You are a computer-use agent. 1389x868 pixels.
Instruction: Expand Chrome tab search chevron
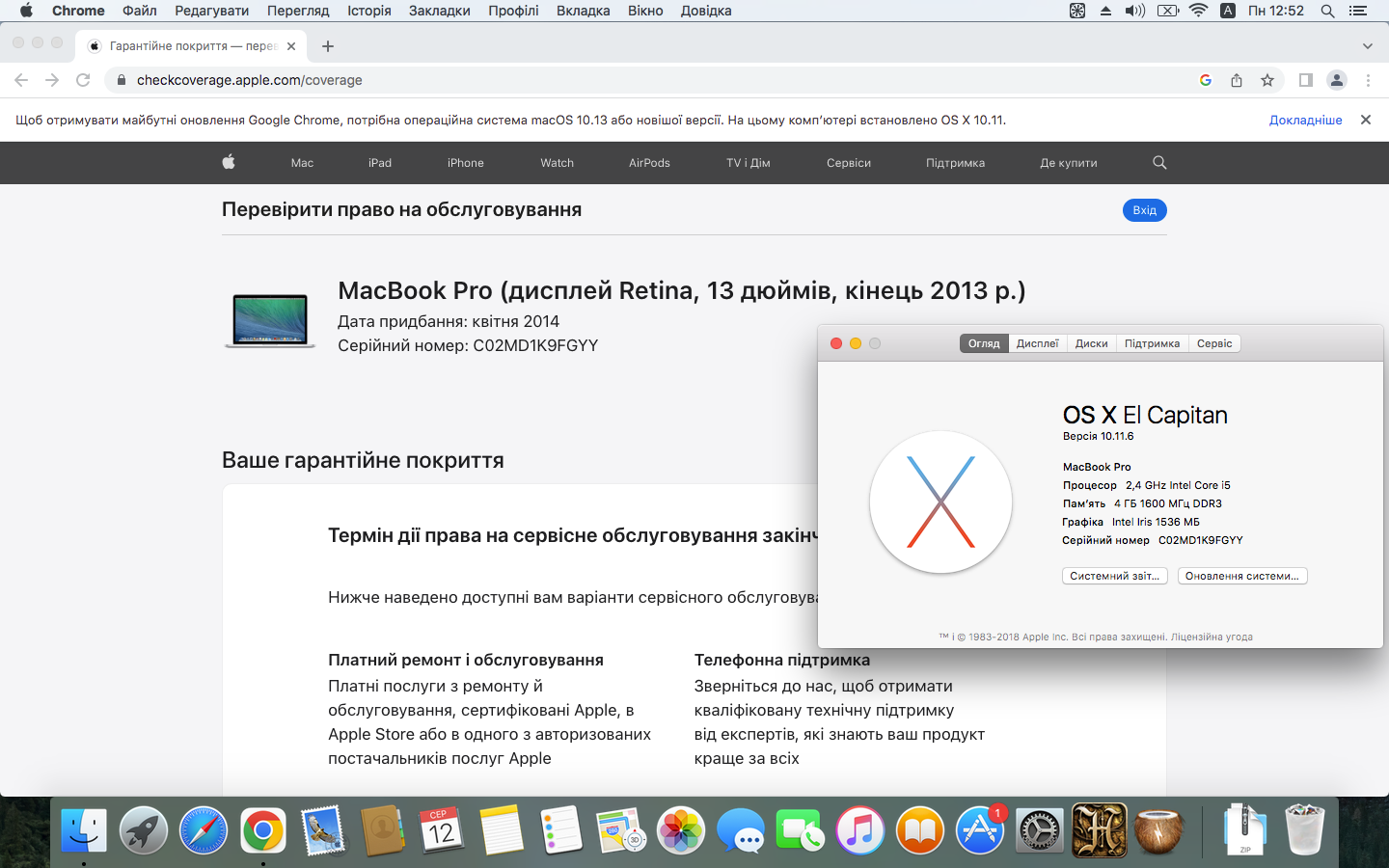tap(1368, 45)
